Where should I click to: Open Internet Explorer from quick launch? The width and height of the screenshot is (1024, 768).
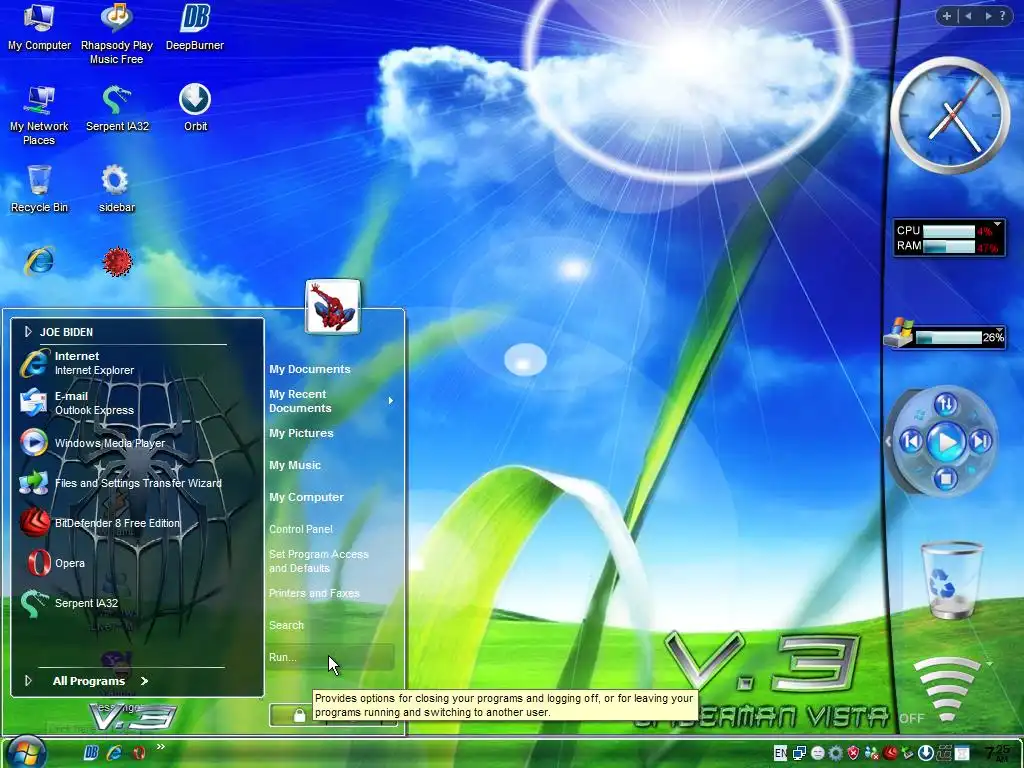tap(114, 753)
